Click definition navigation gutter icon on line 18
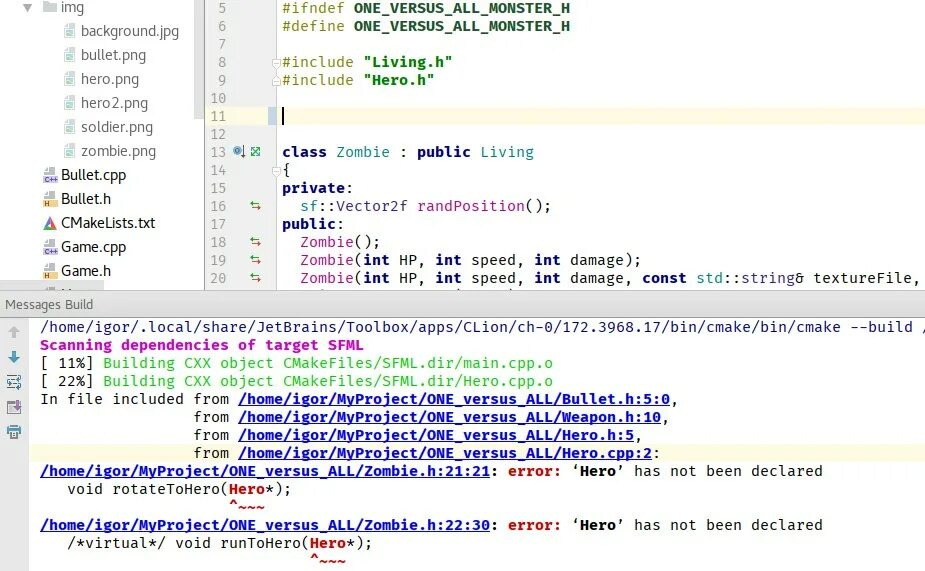 255,242
